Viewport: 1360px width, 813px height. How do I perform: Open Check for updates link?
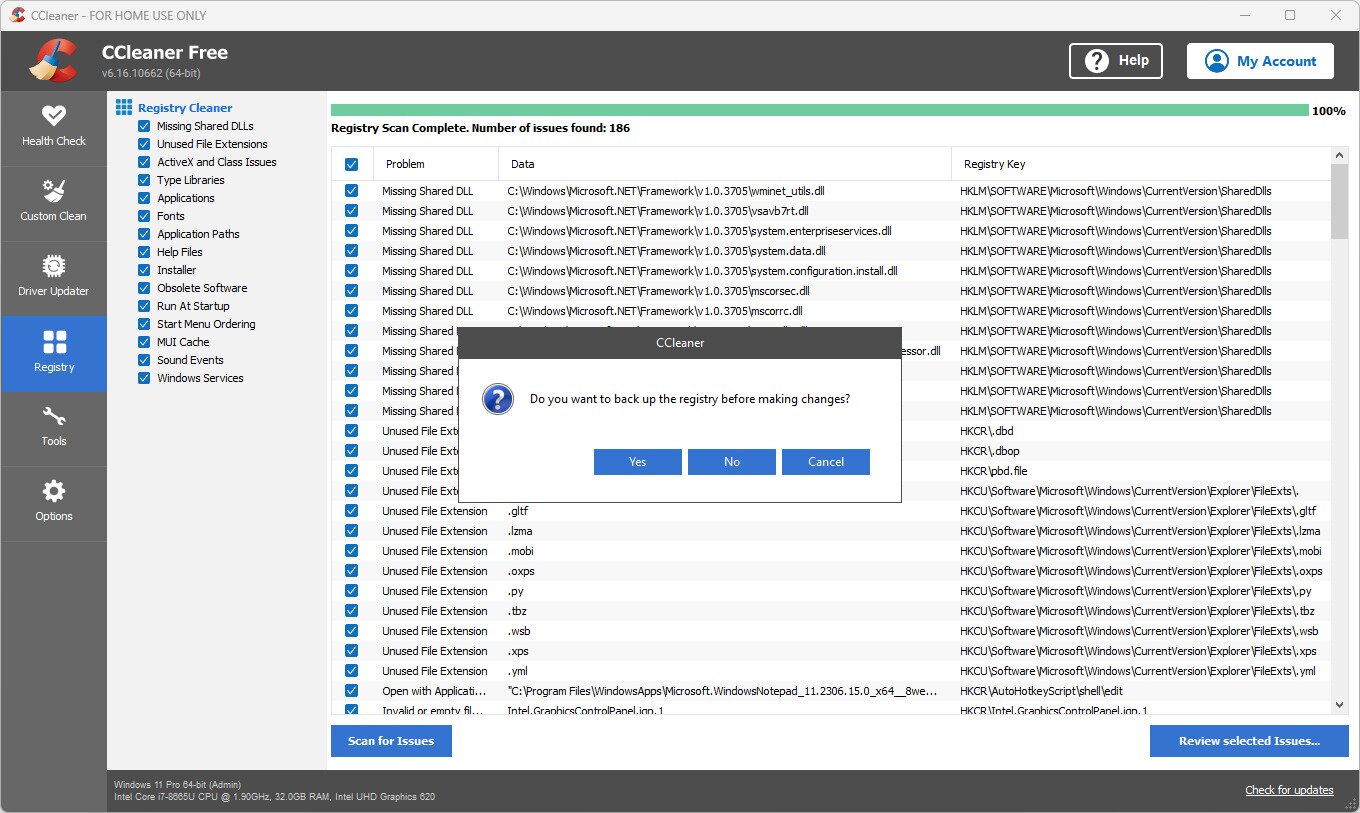(x=1289, y=790)
